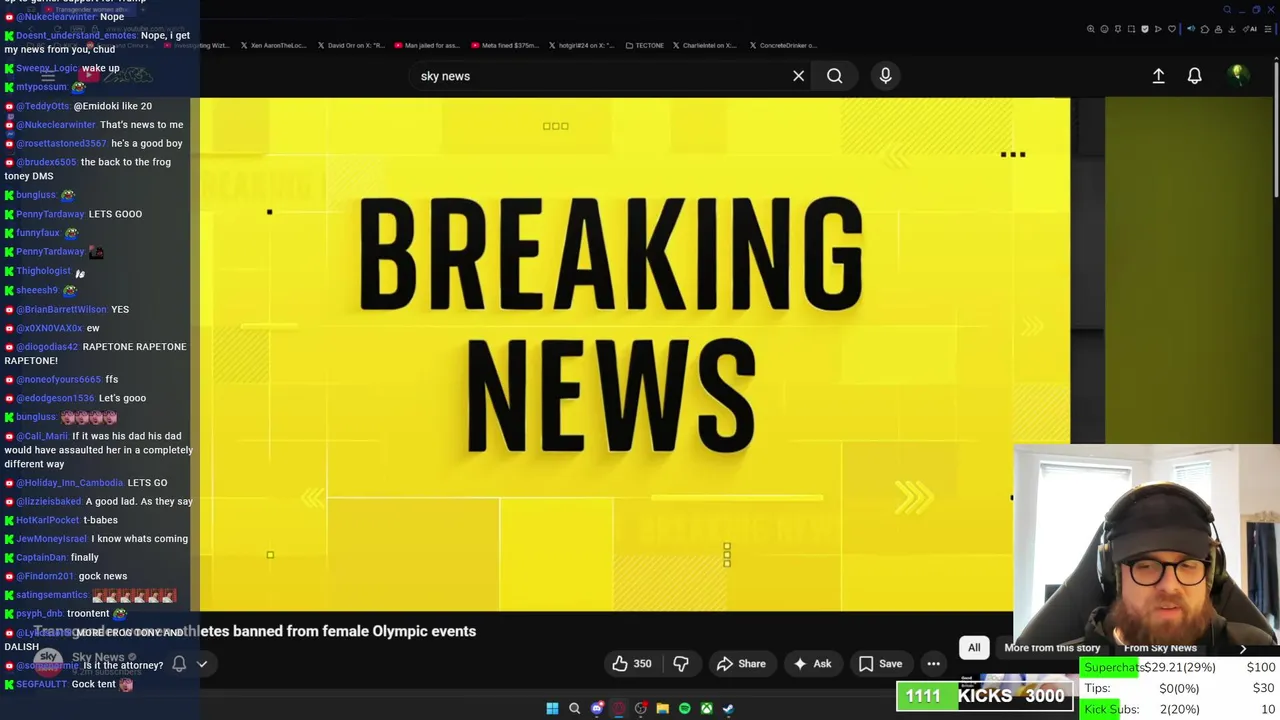Select 'From Sky News' chip
Screen dimensions: 1280x720
(x=1160, y=647)
